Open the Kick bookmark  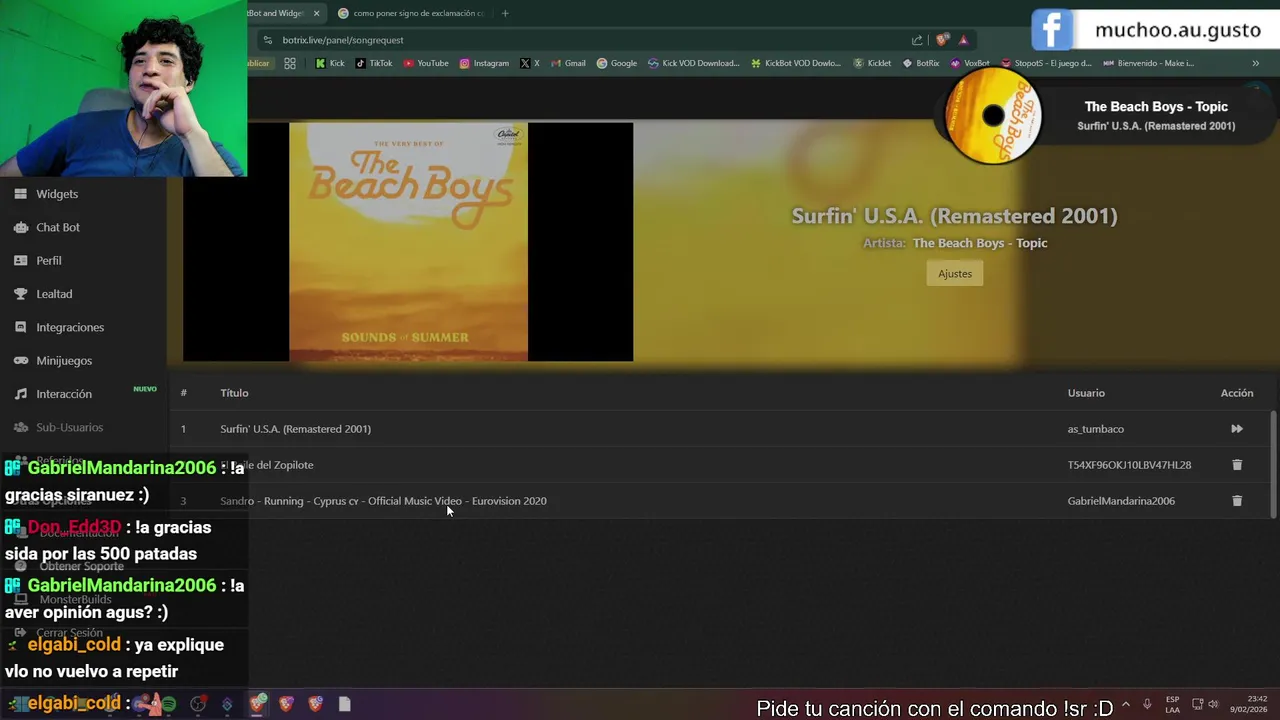click(x=330, y=63)
